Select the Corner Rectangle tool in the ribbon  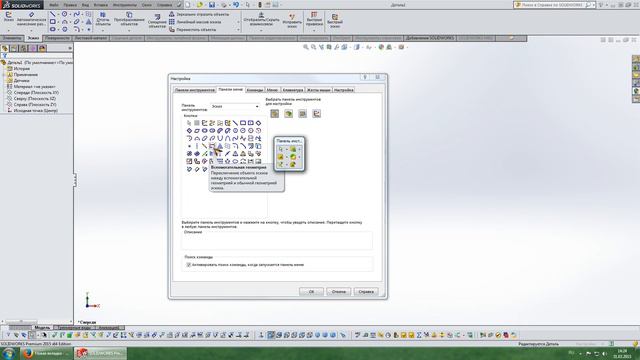(x=53, y=22)
